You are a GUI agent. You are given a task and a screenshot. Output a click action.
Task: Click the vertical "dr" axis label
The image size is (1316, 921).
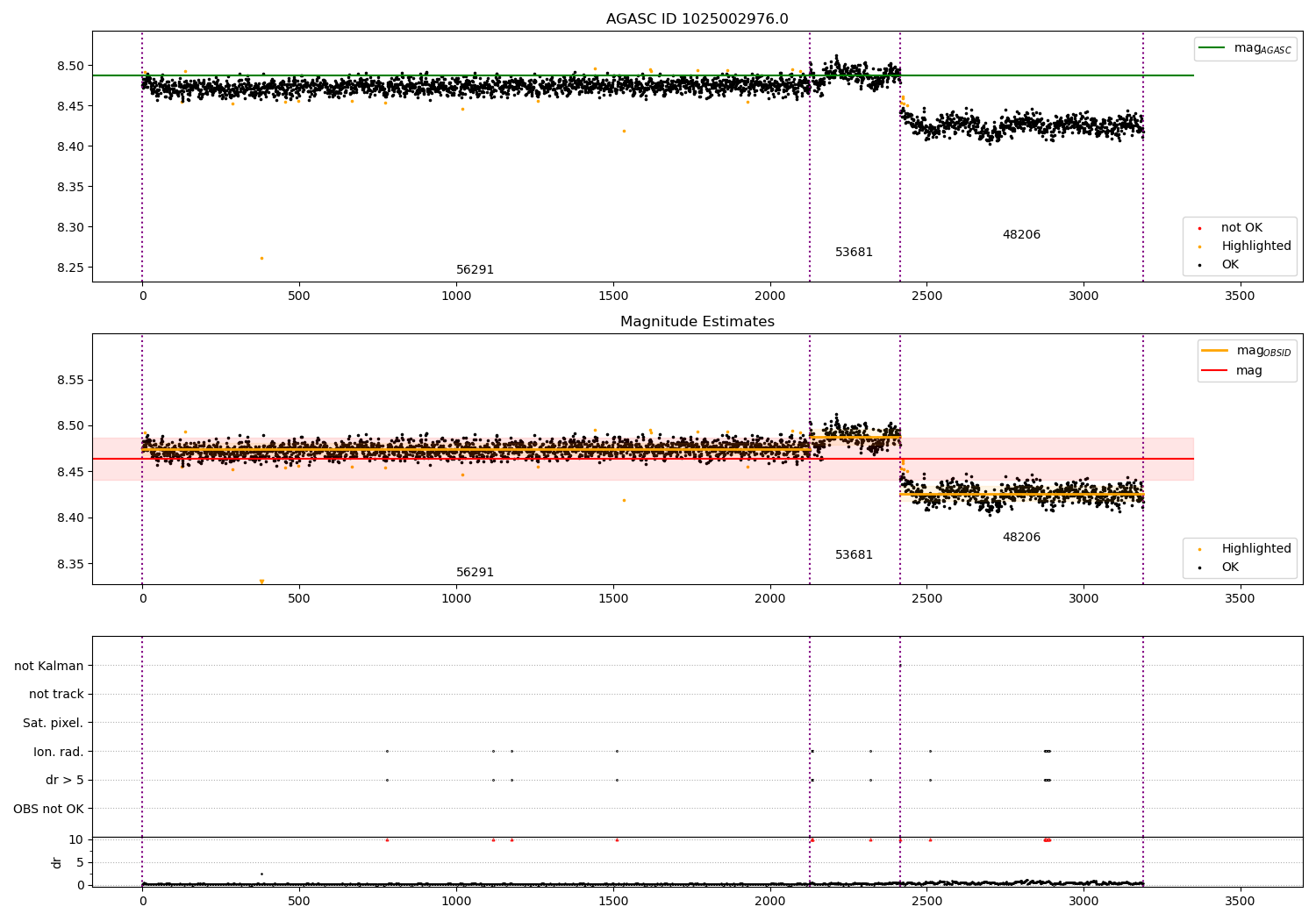coord(57,862)
